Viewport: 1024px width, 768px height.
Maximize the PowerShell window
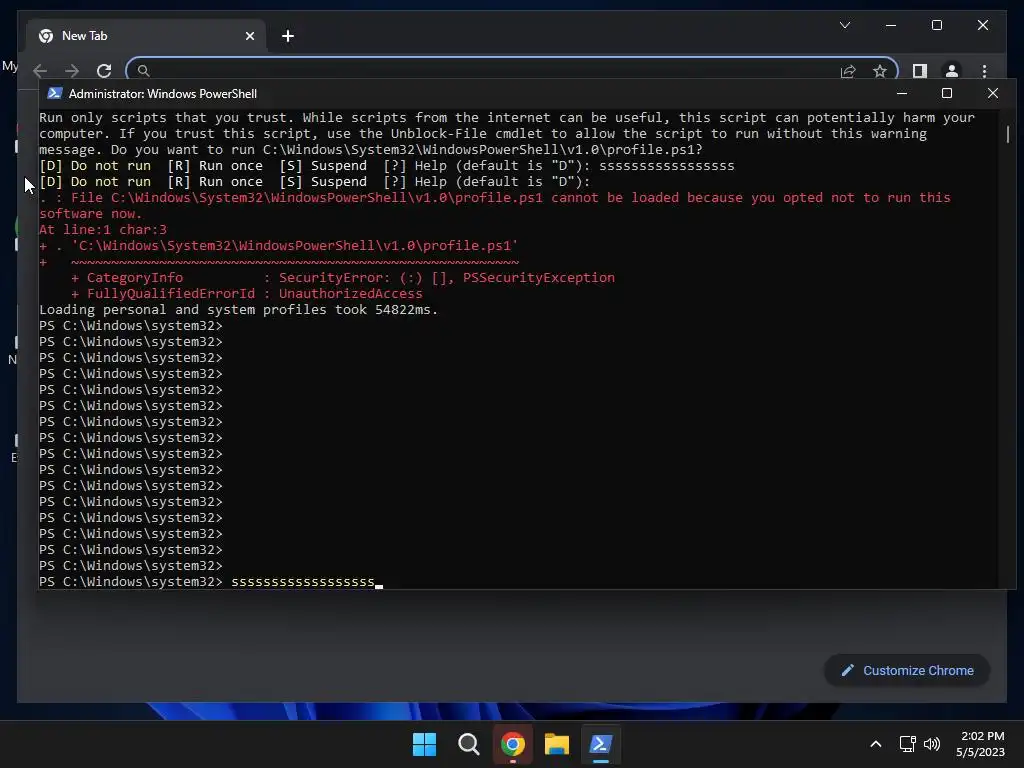click(947, 93)
